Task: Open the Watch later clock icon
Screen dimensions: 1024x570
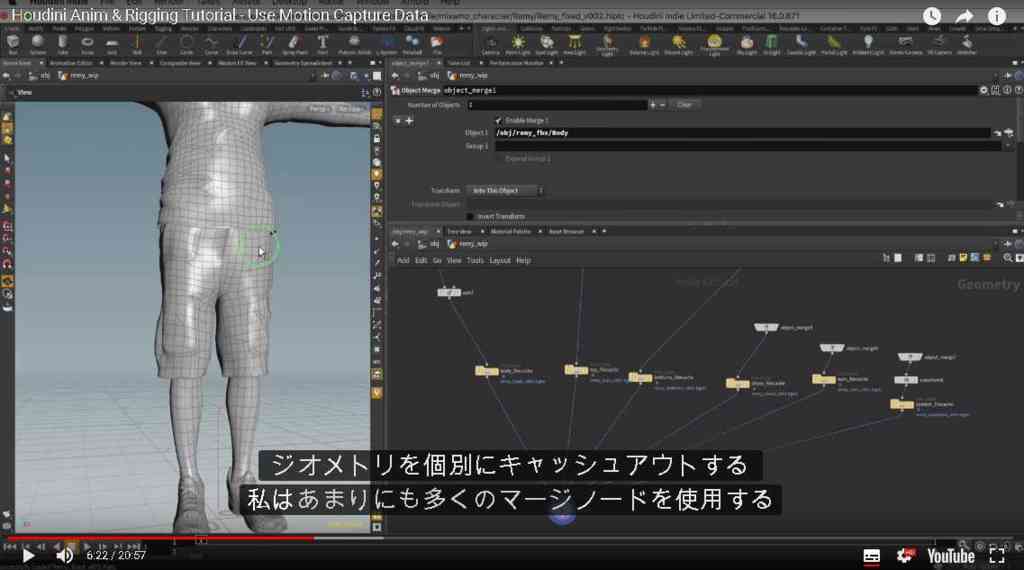Action: pos(932,16)
